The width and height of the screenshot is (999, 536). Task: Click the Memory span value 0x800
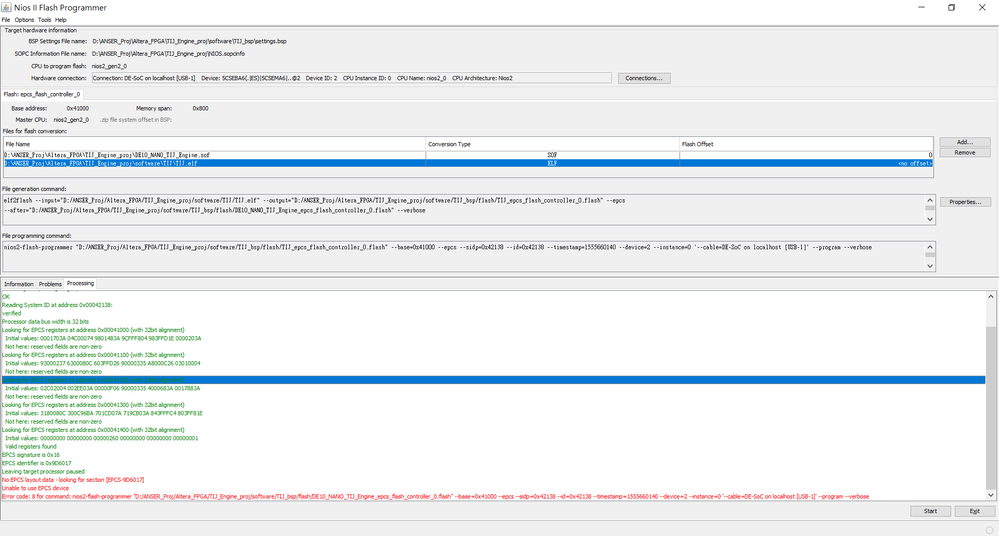pyautogui.click(x=201, y=108)
